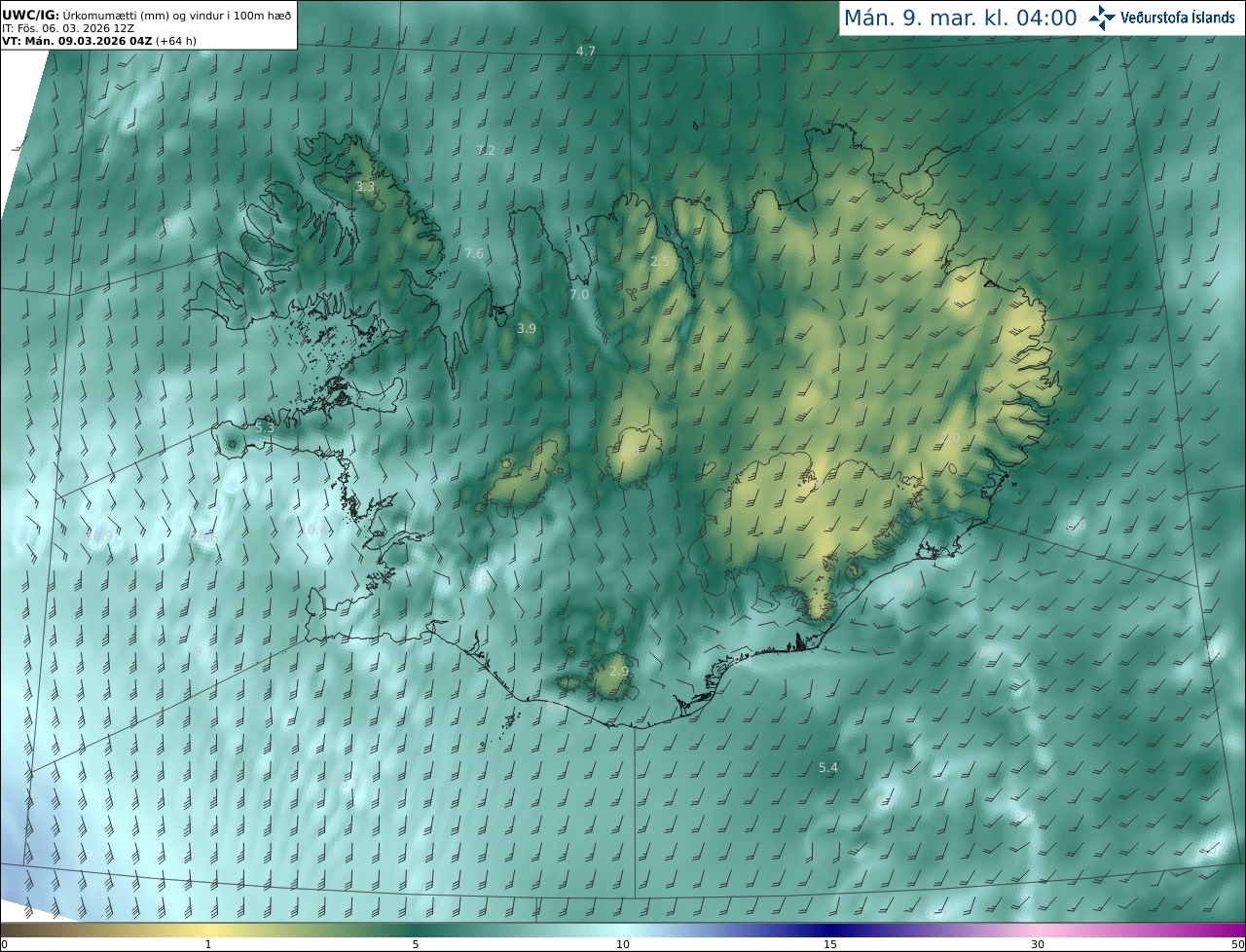Screen dimensions: 1246x952
Task: Click the 4.7 value label on the map
Action: (585, 51)
